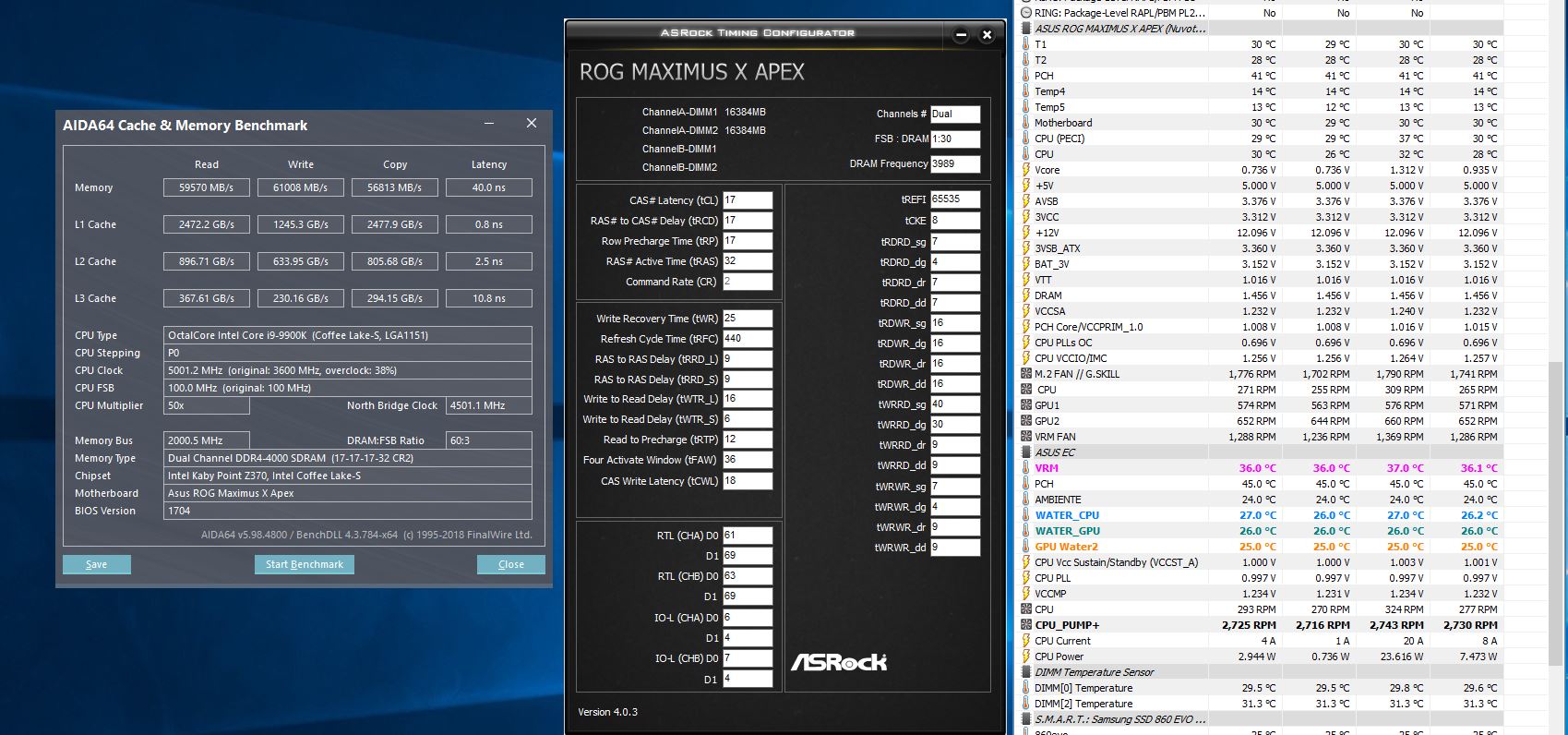Click the Vcore voltage bolt icon
The image size is (1568, 735).
tap(1026, 170)
